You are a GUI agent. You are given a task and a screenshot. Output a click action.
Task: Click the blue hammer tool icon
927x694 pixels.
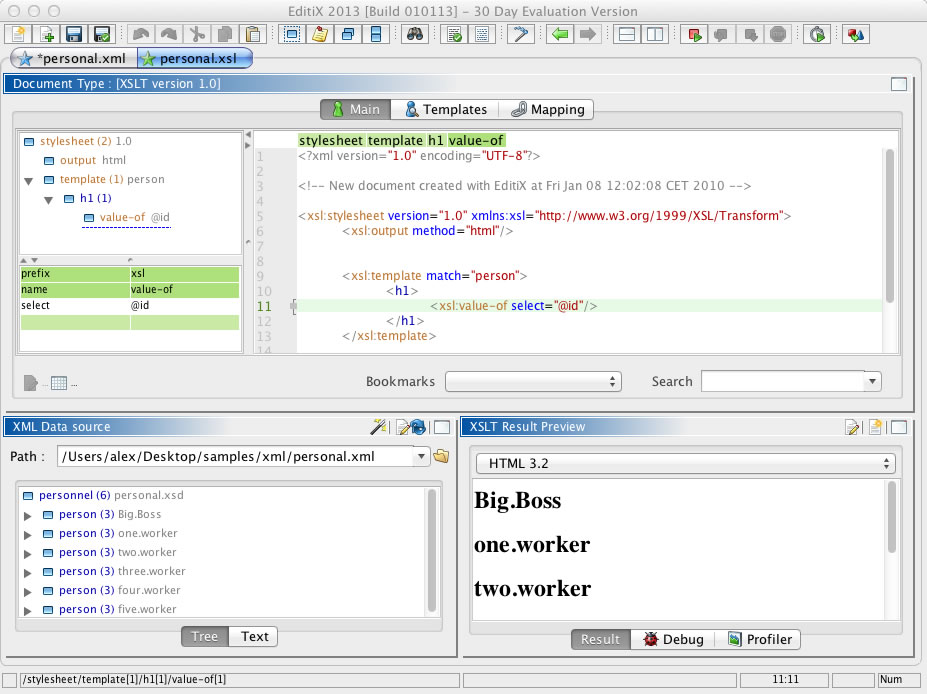pyautogui.click(x=521, y=34)
